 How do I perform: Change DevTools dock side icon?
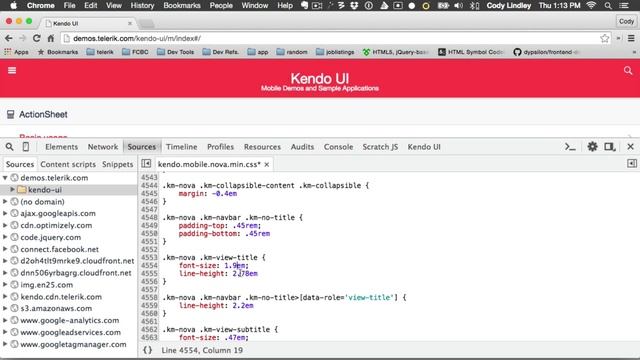[610, 147]
